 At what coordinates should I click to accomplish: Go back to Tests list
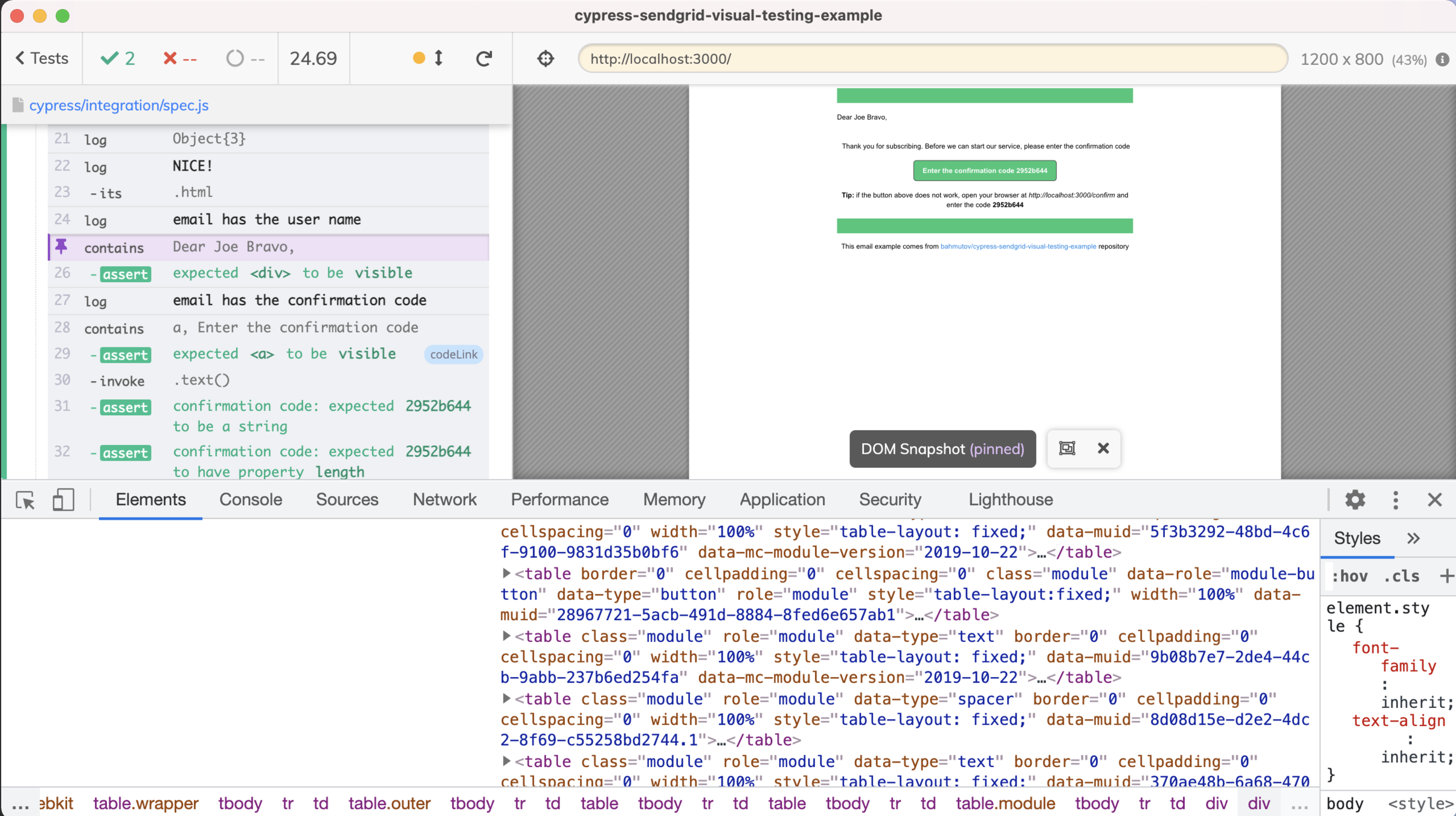click(x=42, y=58)
